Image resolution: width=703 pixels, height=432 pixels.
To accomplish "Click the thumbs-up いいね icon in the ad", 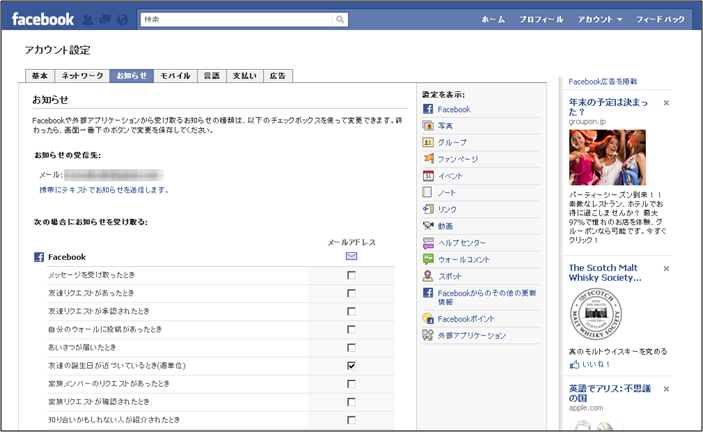I will [x=574, y=364].
